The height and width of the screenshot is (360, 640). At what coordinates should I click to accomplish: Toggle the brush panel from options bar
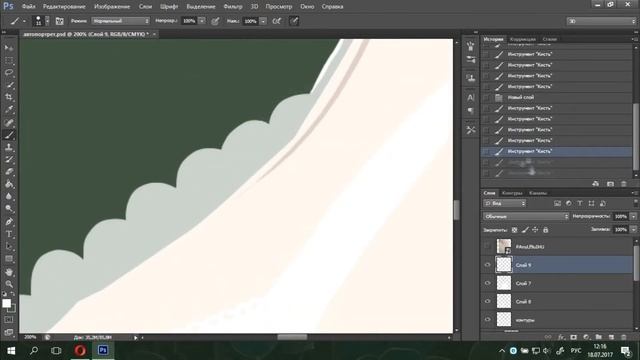click(60, 21)
